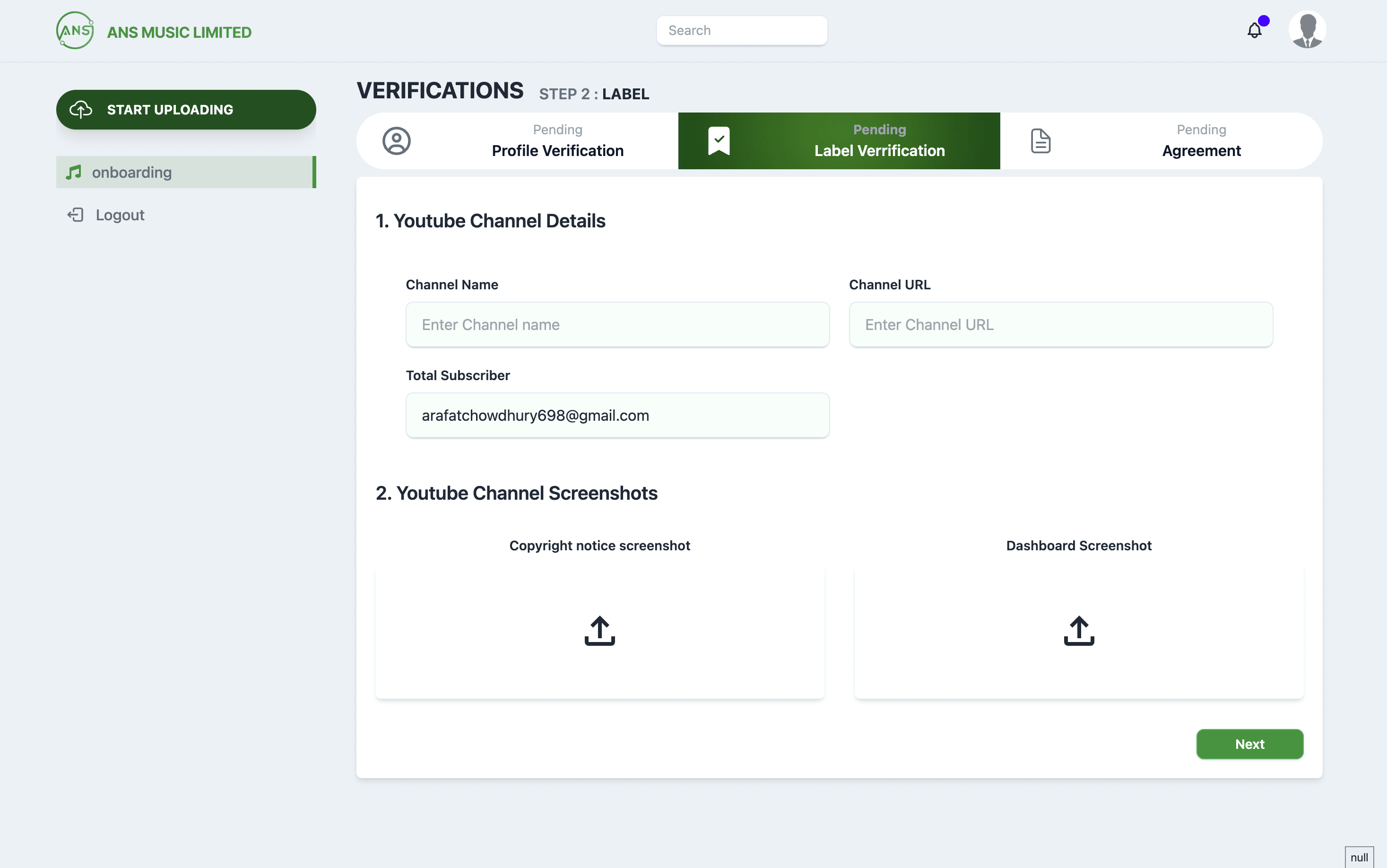Image resolution: width=1387 pixels, height=868 pixels.
Task: Open the user profile avatar
Action: (1307, 30)
